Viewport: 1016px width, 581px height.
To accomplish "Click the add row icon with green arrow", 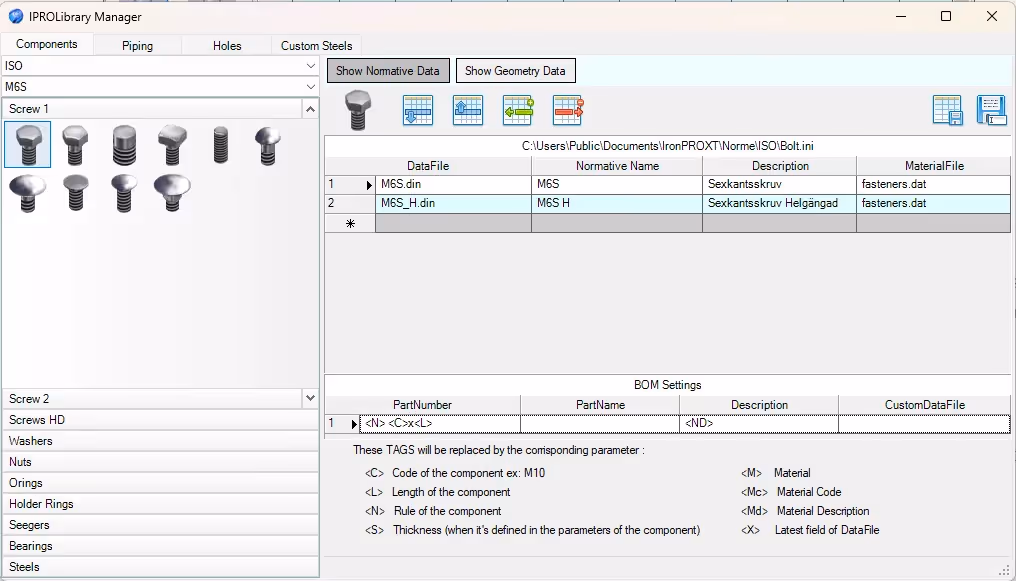I will pos(518,110).
